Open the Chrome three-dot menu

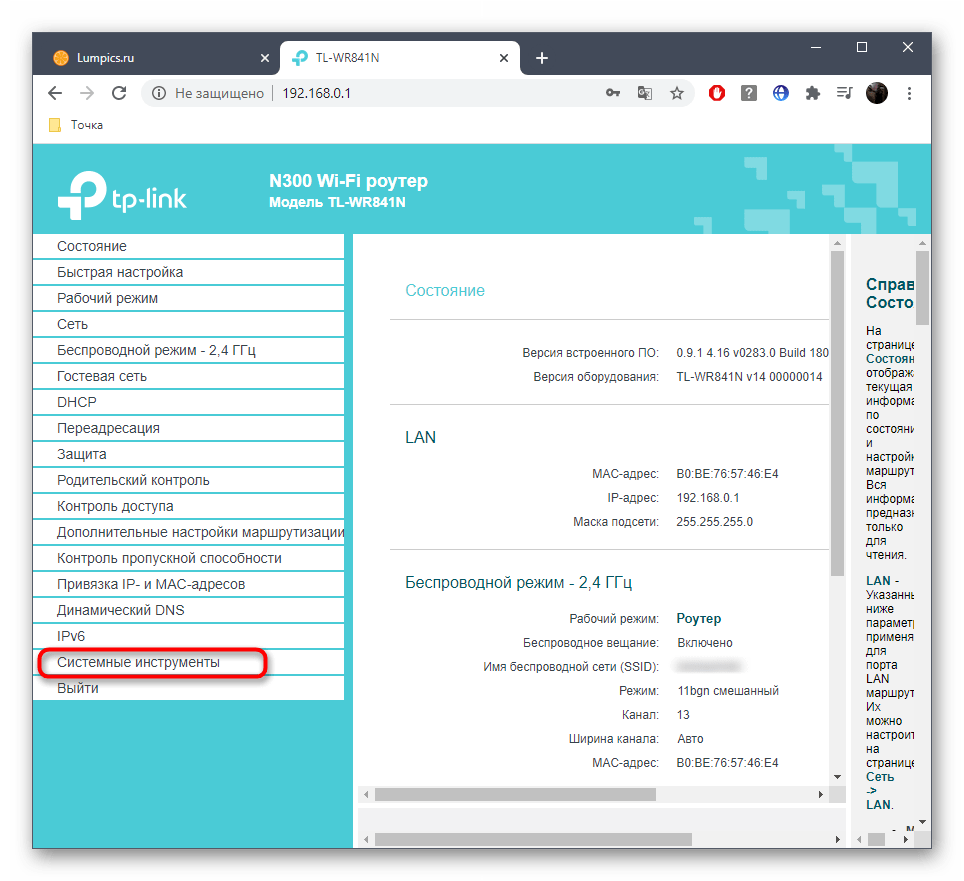[x=909, y=93]
